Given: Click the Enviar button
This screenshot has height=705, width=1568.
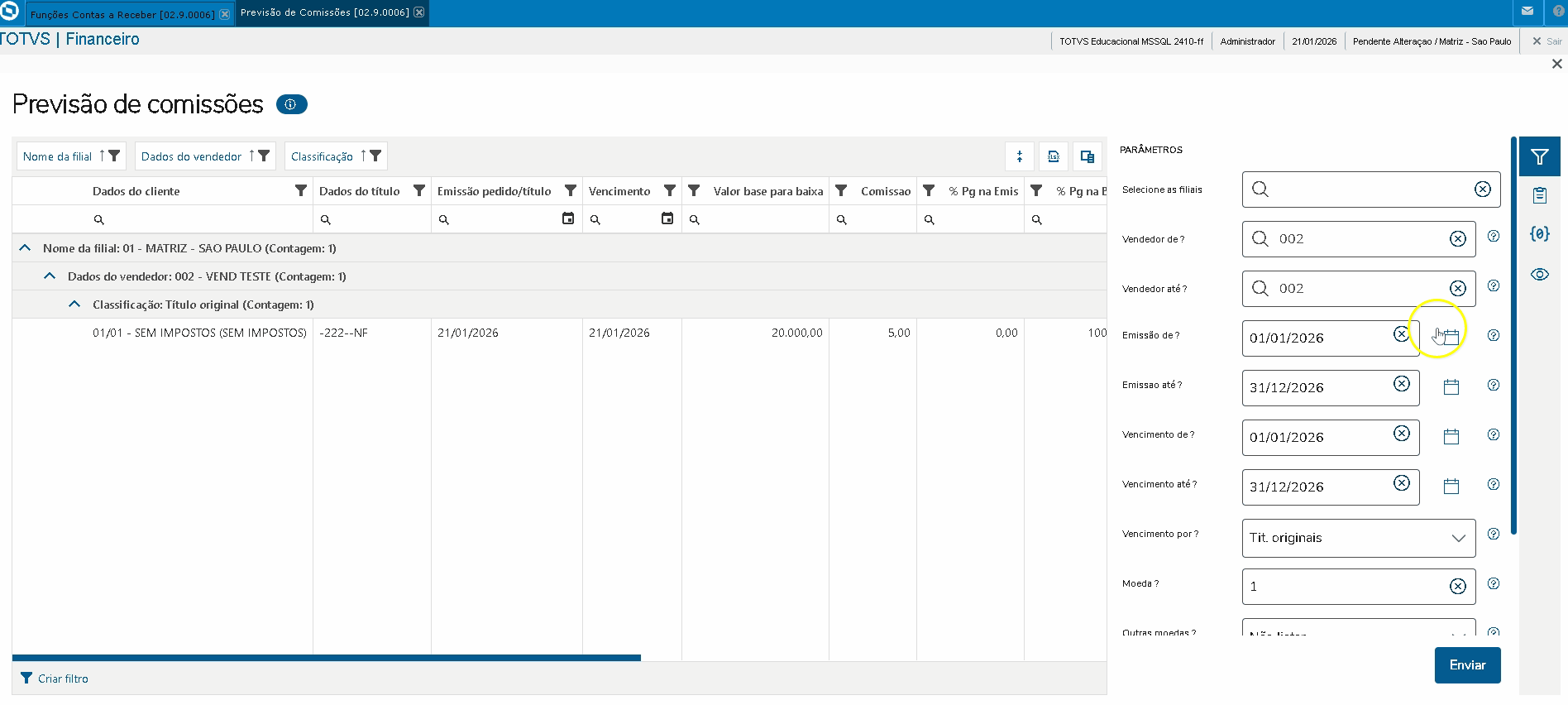Looking at the screenshot, I should pos(1466,665).
